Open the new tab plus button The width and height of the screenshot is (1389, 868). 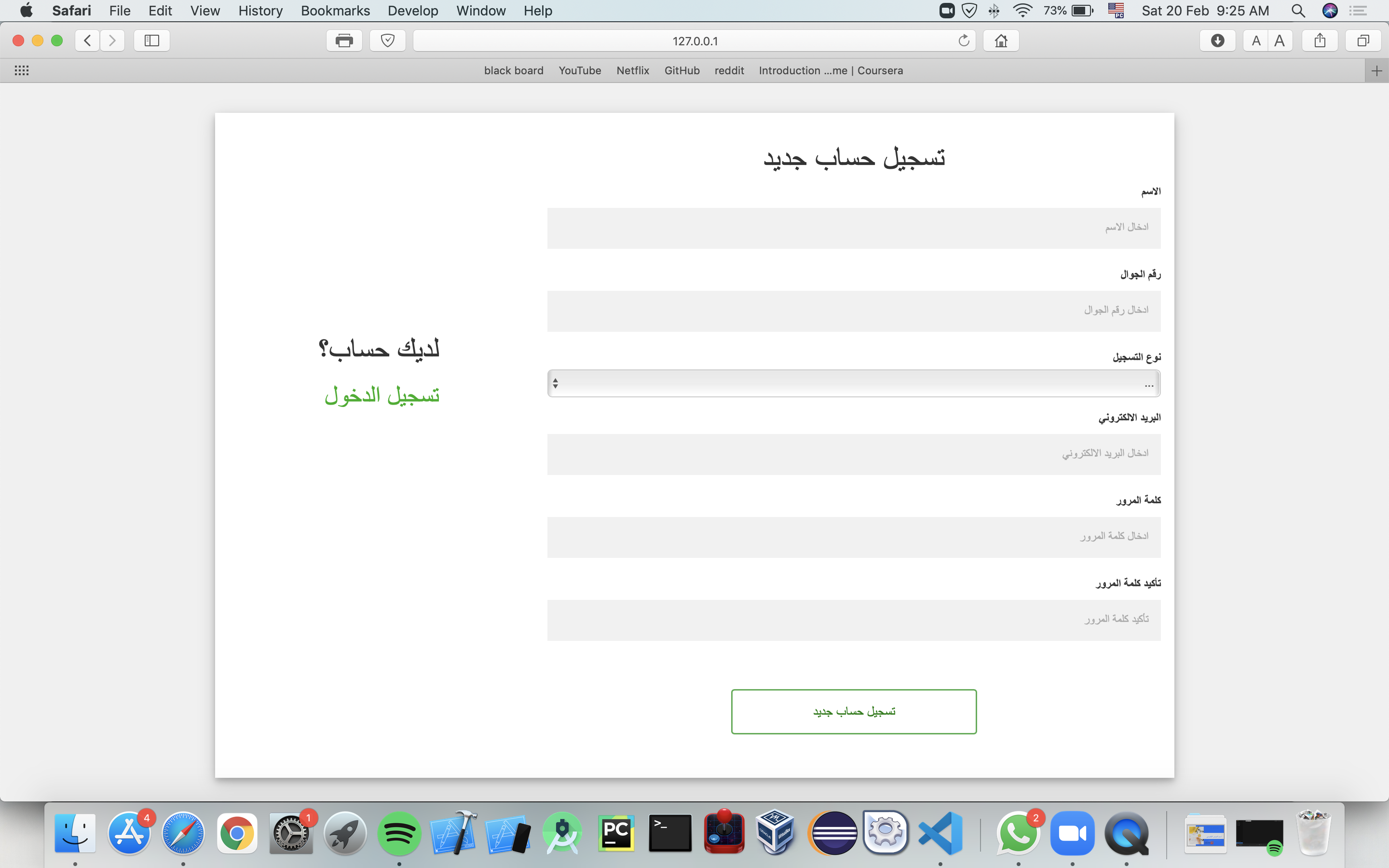(1376, 71)
